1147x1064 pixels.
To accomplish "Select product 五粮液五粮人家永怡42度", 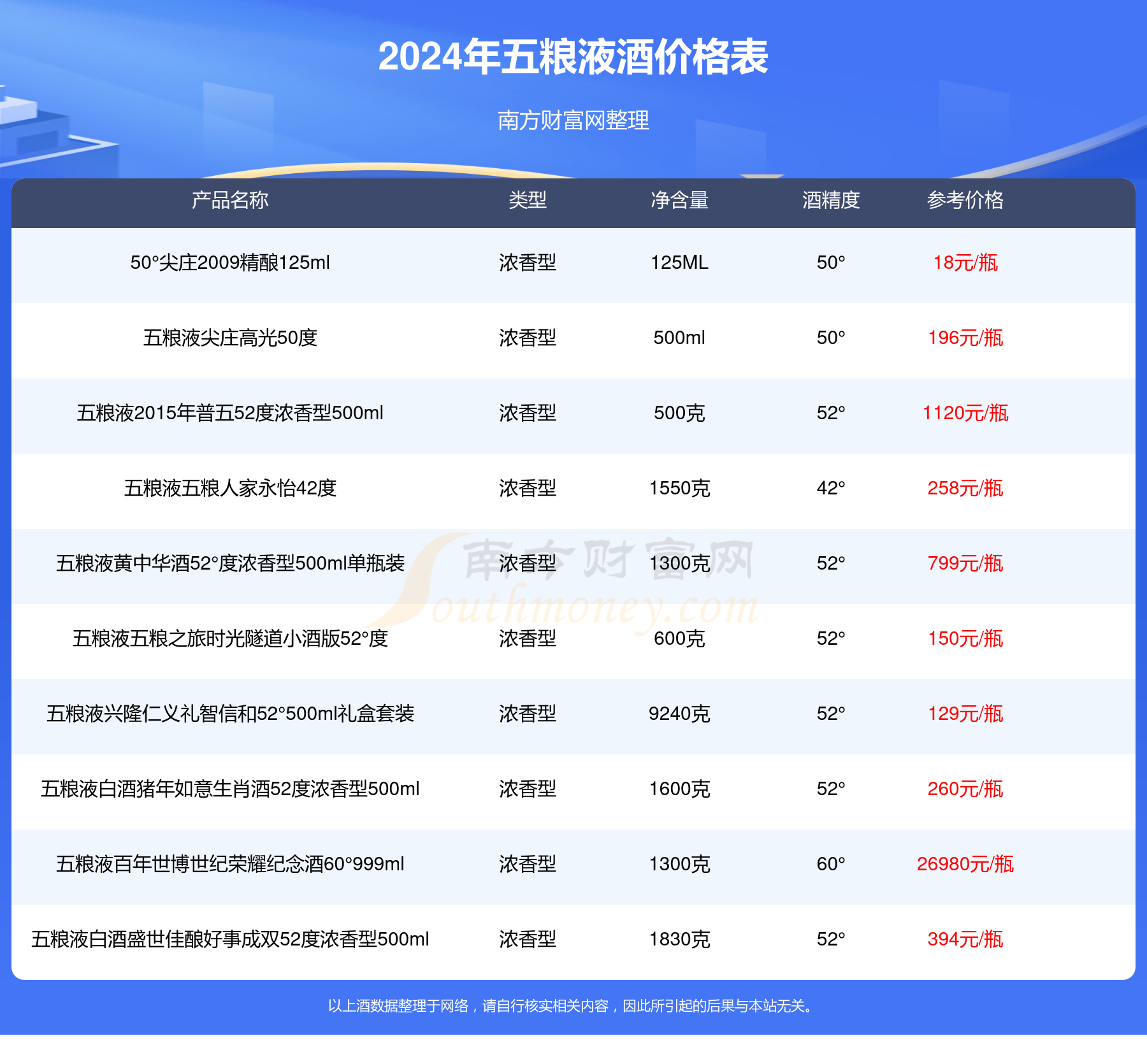I will pos(230,488).
